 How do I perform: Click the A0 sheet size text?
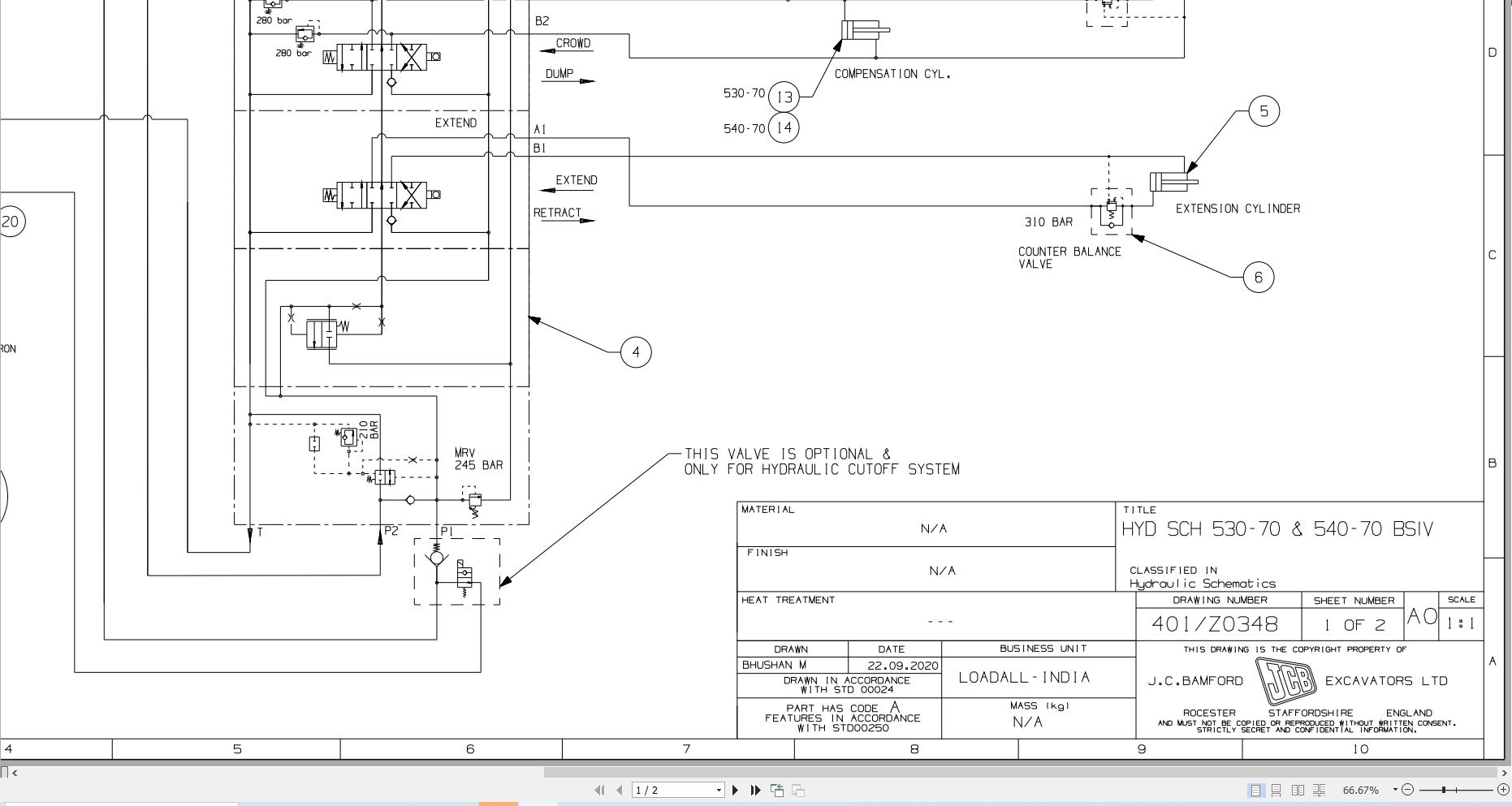[x=1421, y=617]
